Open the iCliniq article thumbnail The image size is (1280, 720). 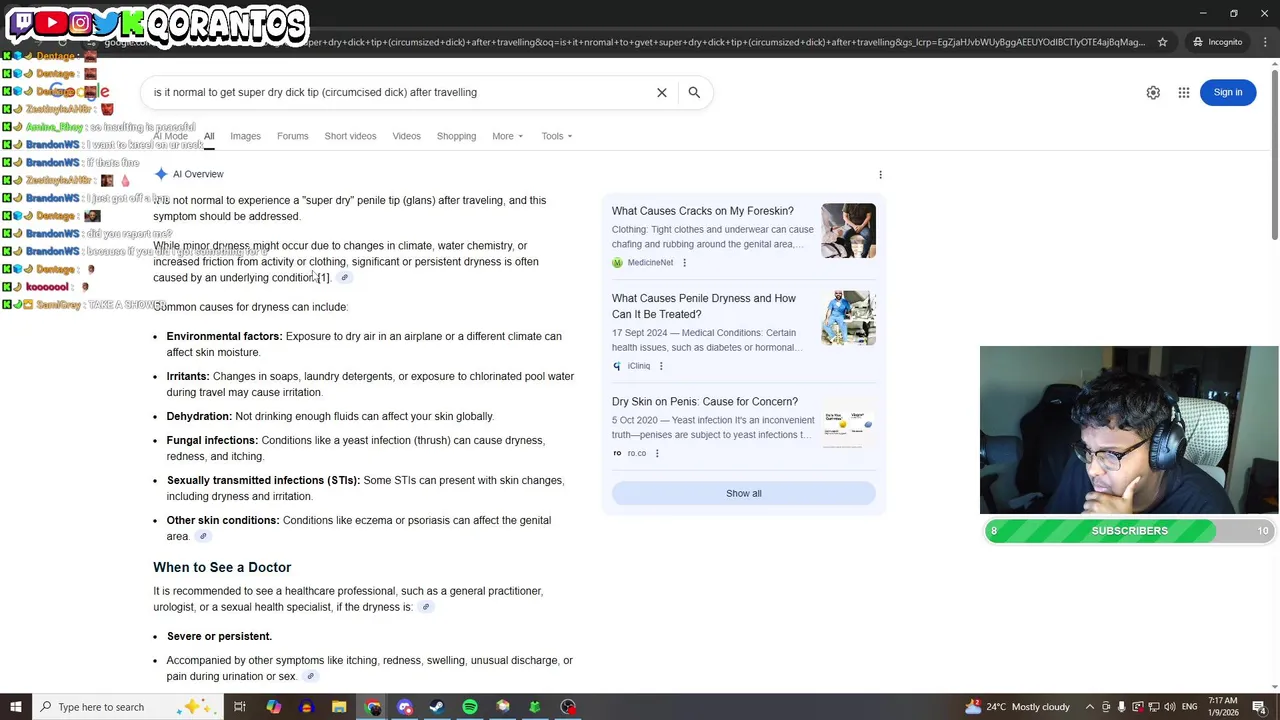point(848,318)
